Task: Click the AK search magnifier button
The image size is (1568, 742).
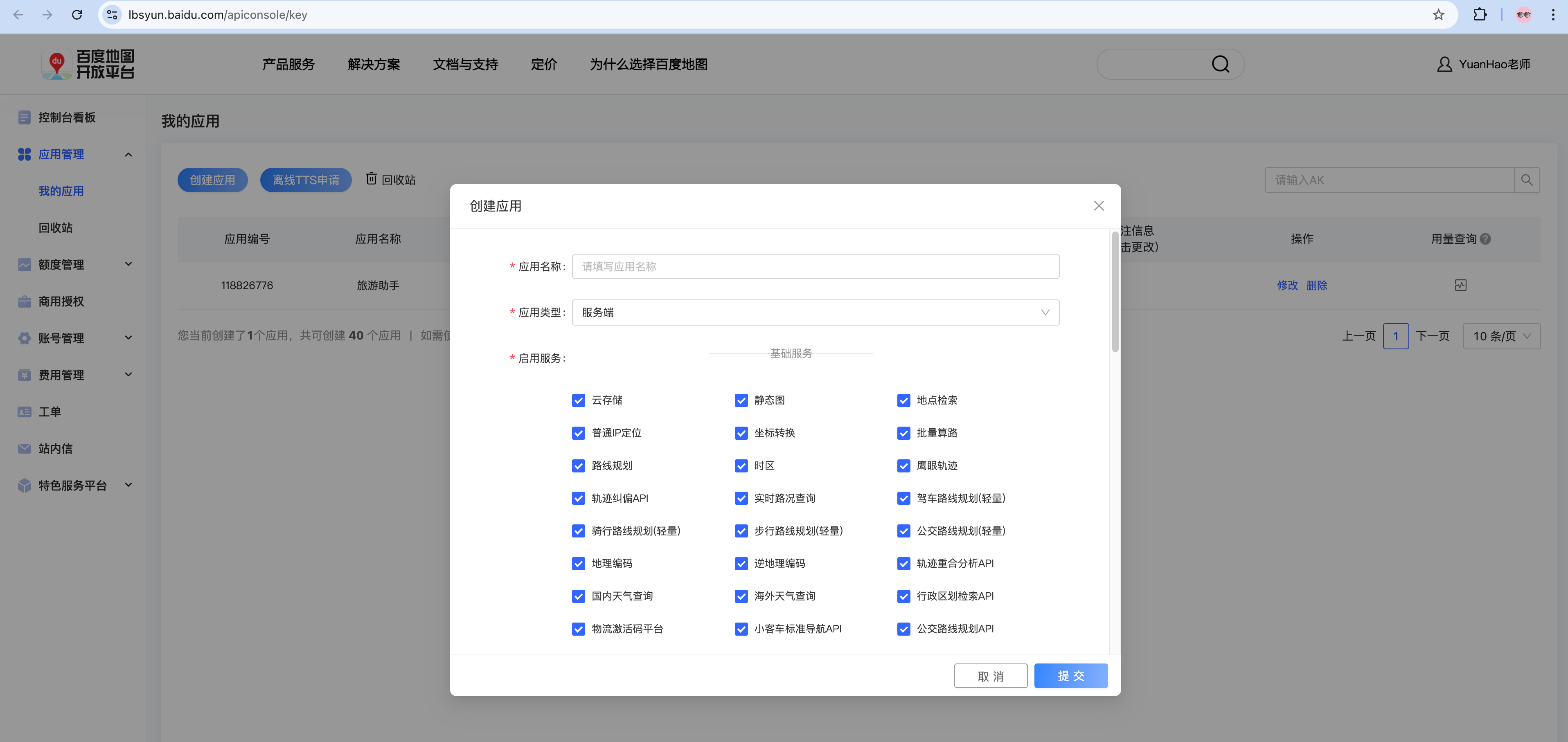Action: (1526, 180)
